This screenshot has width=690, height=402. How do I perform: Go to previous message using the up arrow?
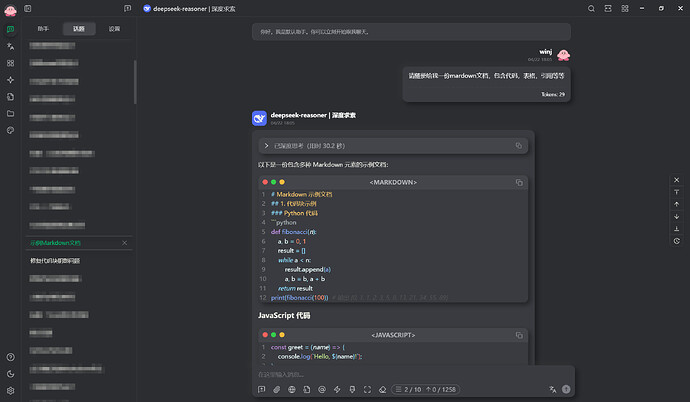677,204
